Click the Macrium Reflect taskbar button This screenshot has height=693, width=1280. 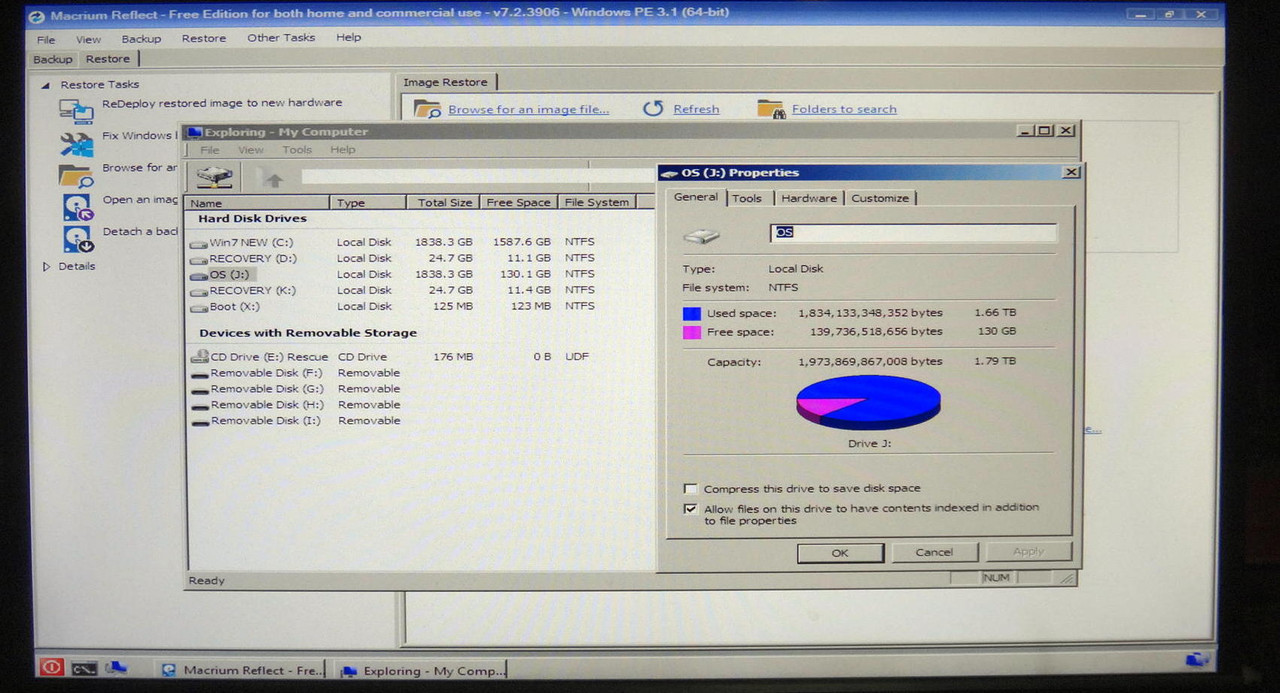(x=243, y=670)
